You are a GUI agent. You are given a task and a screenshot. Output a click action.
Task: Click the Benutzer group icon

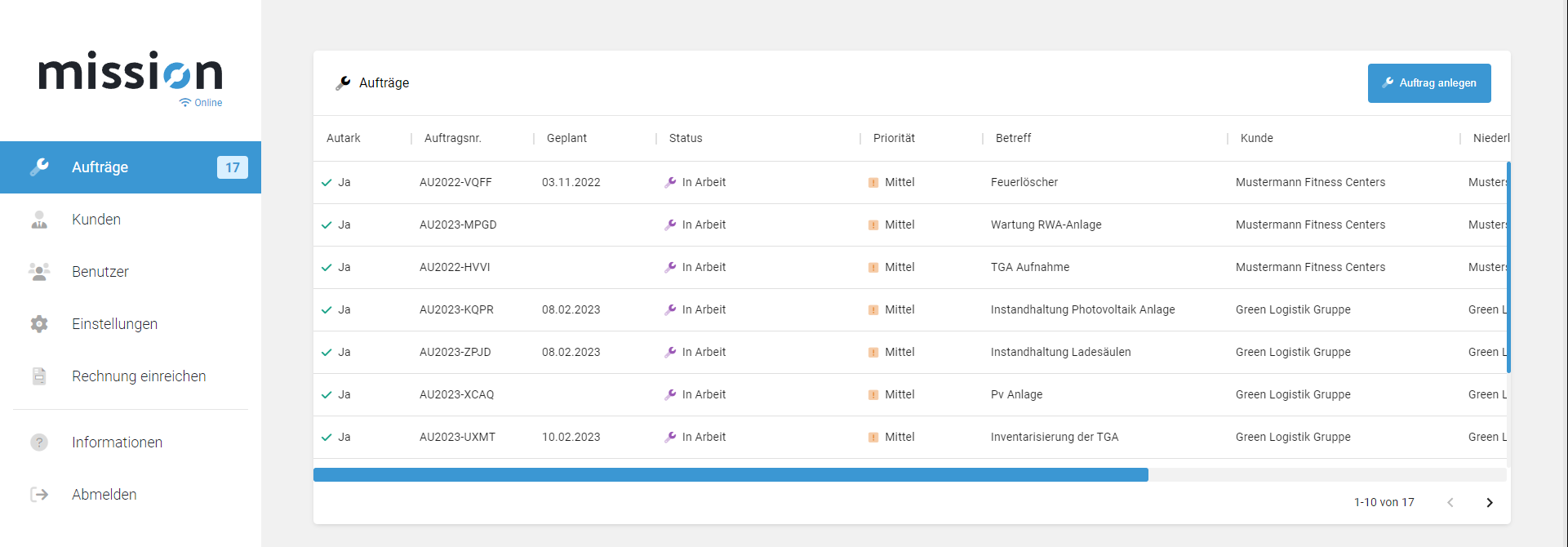click(x=39, y=272)
